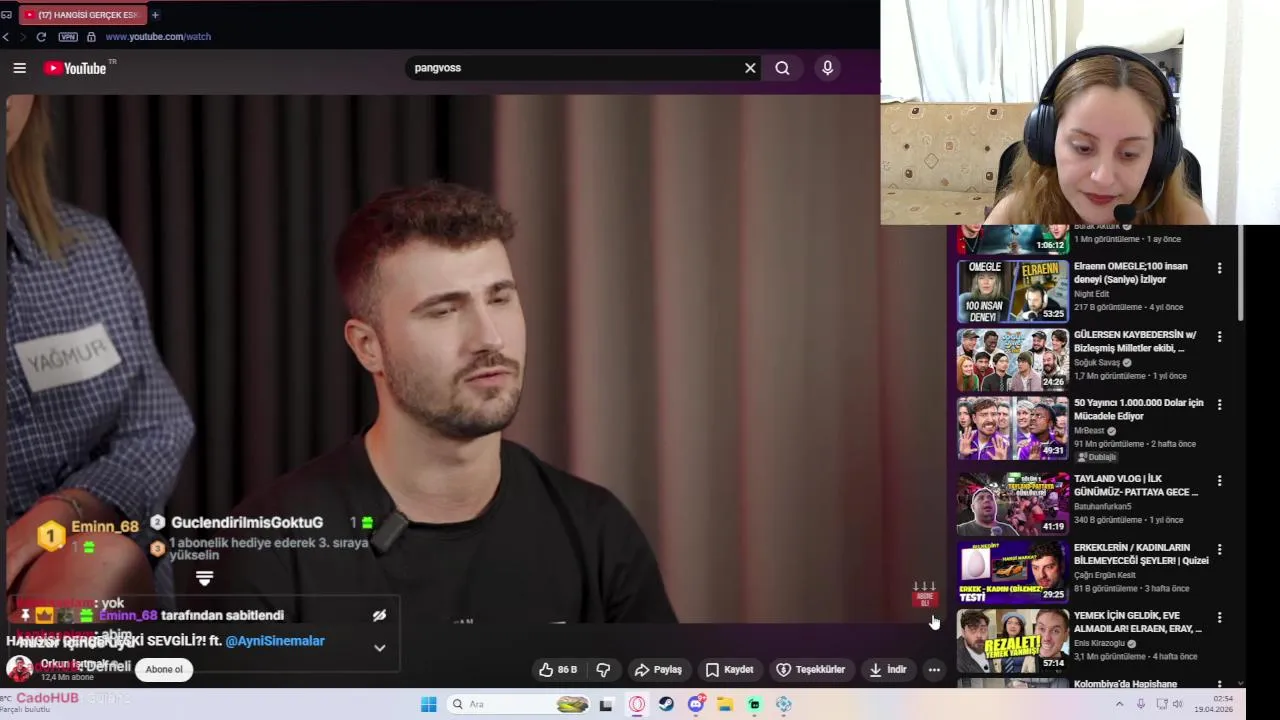Go to YouTube home via logo
Image resolution: width=1280 pixels, height=720 pixels.
pos(75,68)
